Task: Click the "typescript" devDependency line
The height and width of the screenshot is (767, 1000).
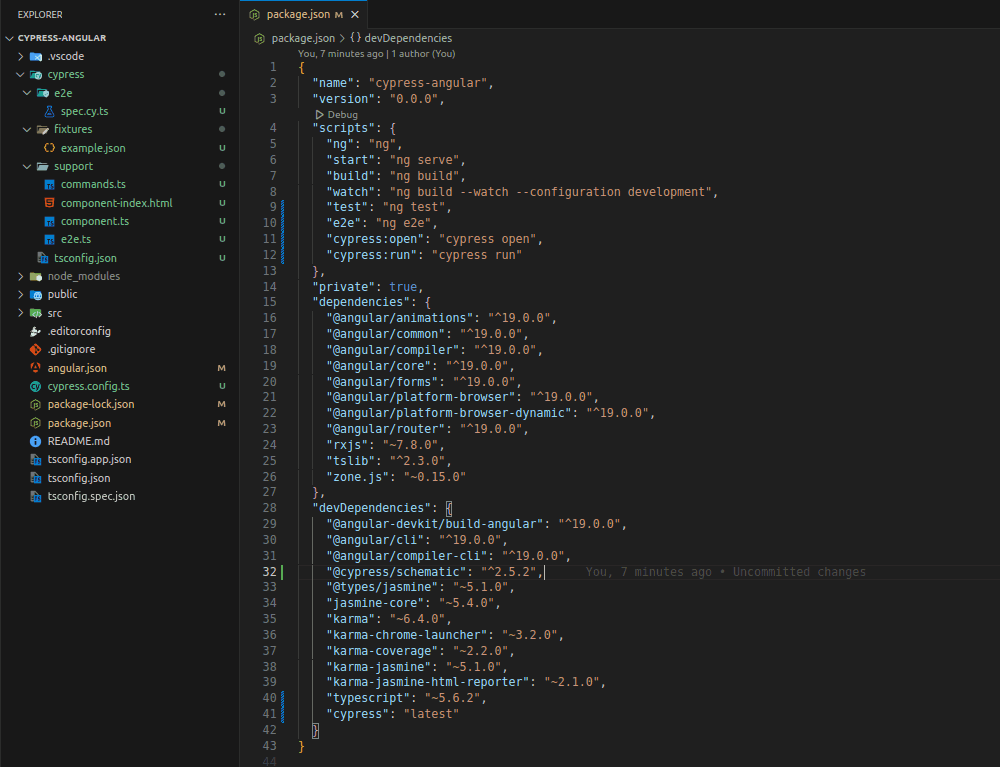Action: 406,698
